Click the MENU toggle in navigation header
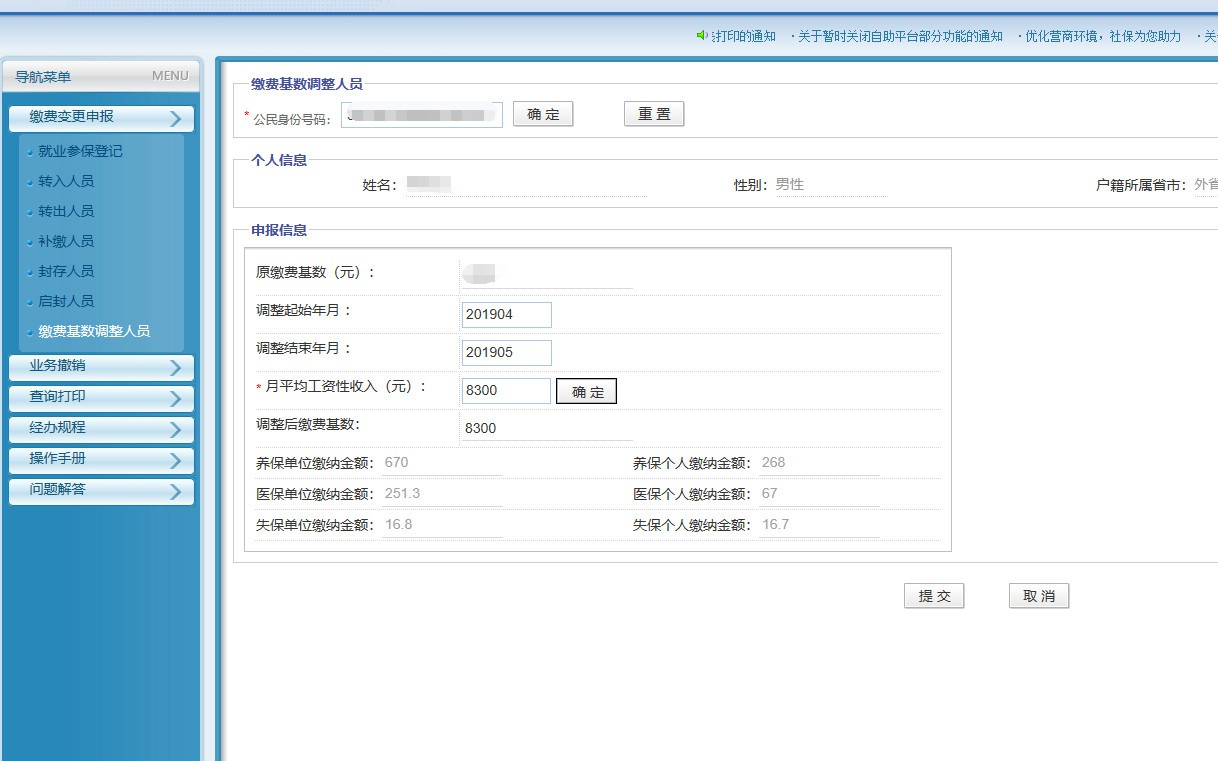 pos(169,75)
